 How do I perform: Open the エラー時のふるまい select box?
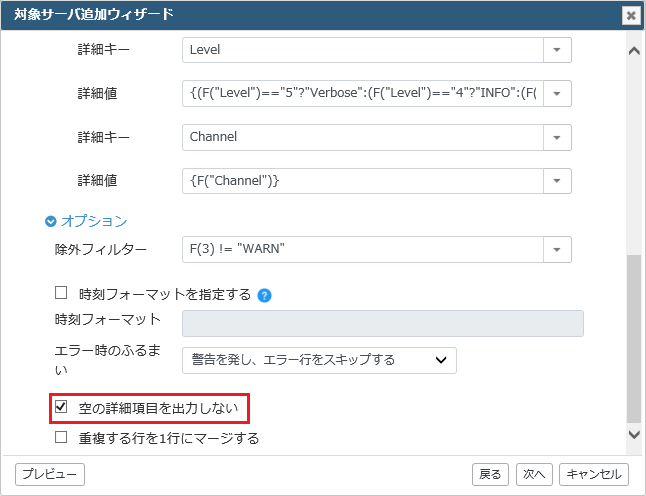coord(319,360)
